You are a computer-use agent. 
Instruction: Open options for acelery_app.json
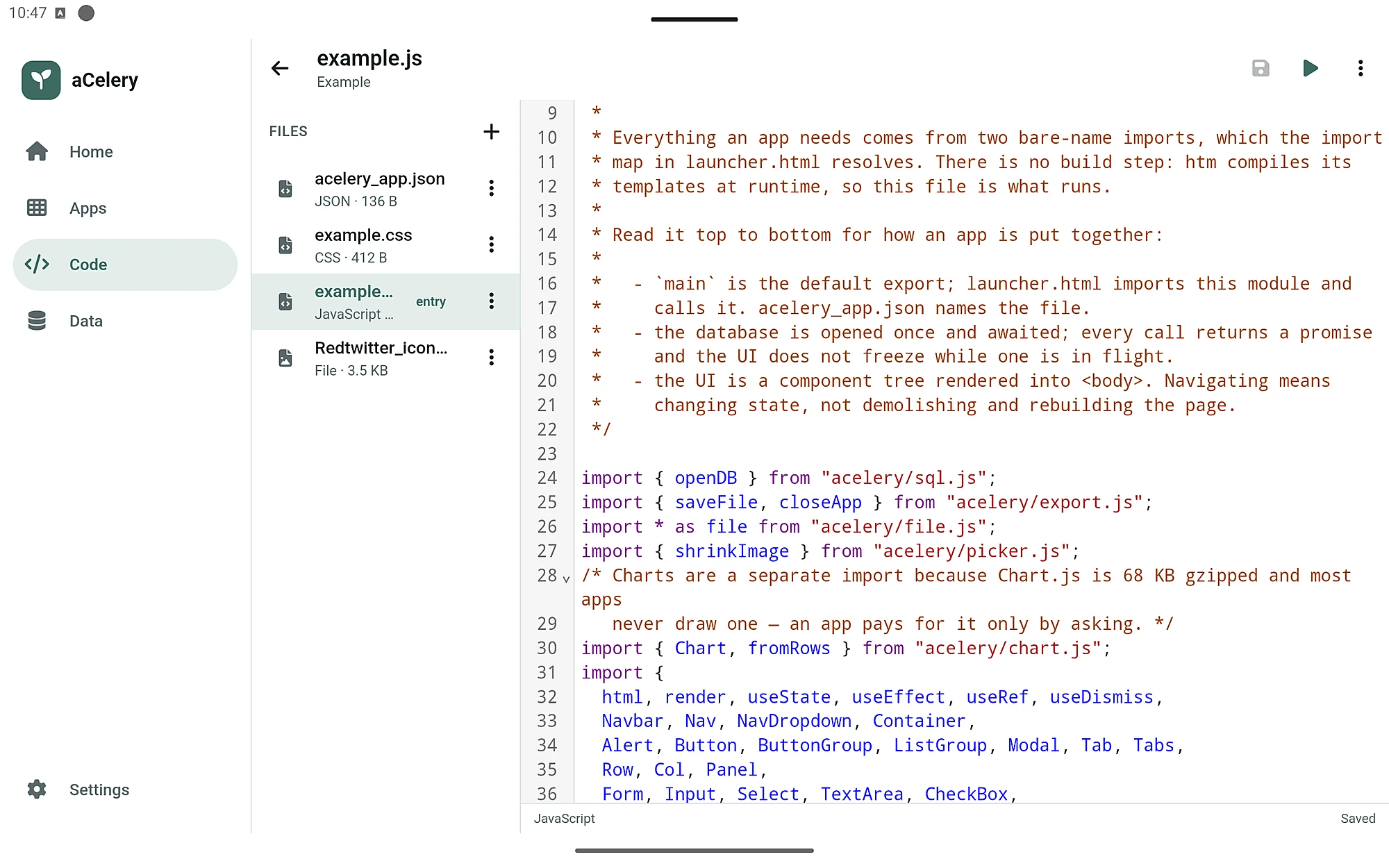click(491, 188)
